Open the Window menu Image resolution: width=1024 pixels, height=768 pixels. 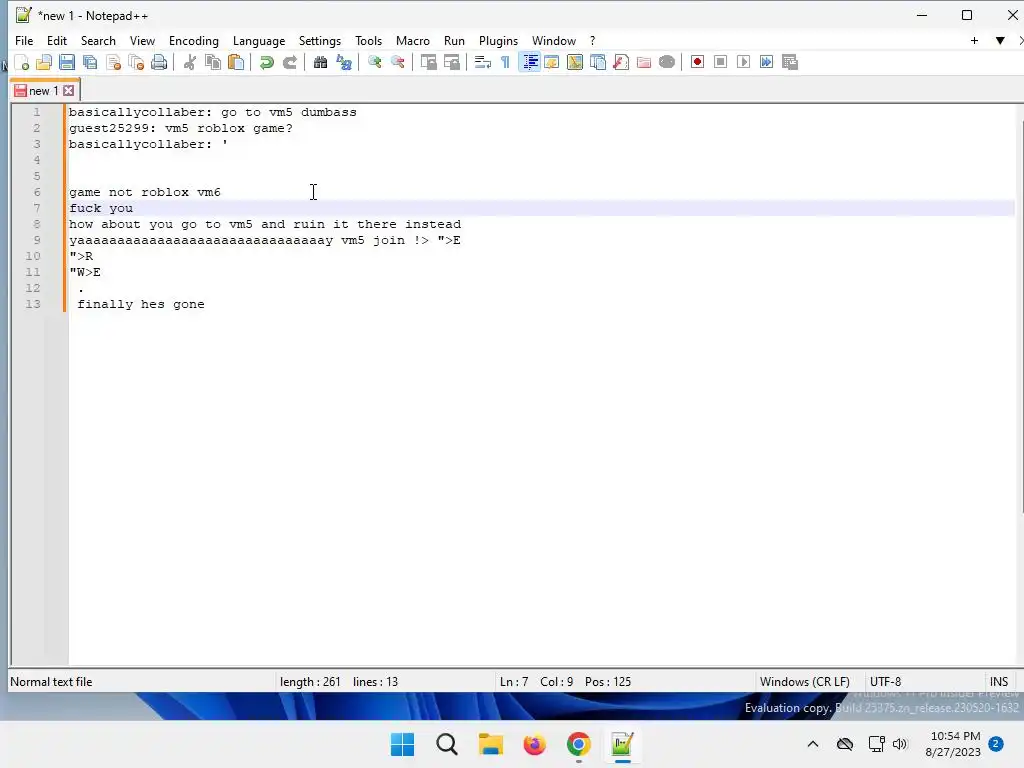click(554, 40)
